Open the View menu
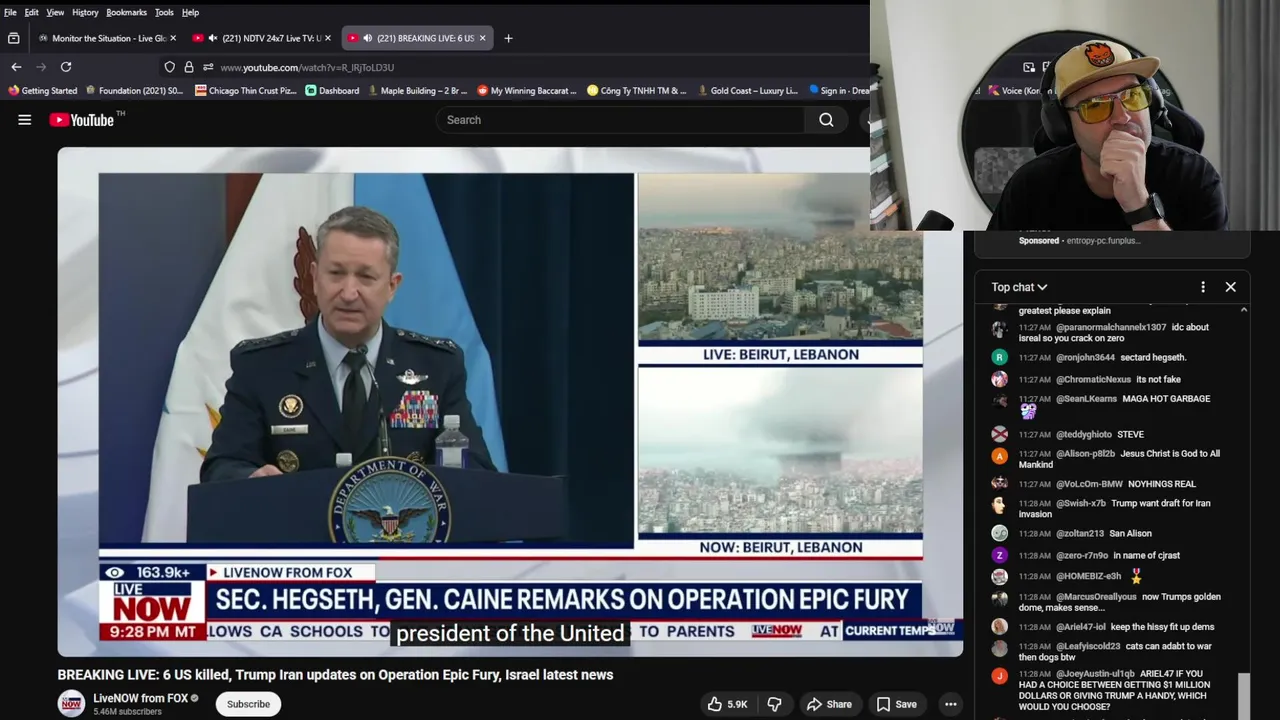Image resolution: width=1280 pixels, height=720 pixels. 55,12
